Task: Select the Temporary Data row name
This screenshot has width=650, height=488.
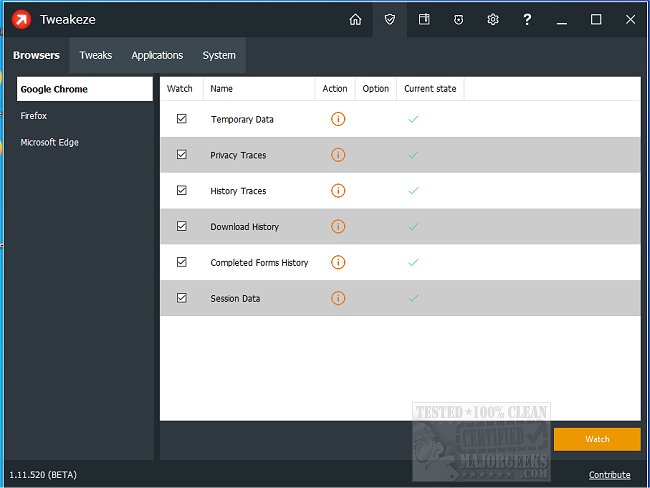Action: pyautogui.click(x=242, y=119)
